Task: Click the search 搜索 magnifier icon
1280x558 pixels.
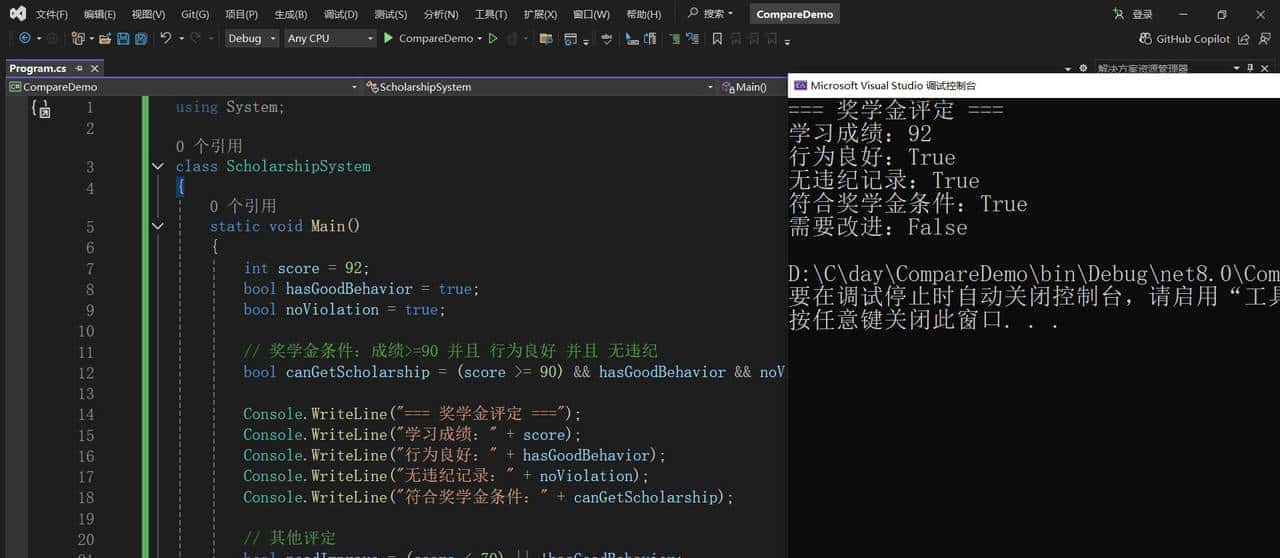Action: [x=693, y=13]
